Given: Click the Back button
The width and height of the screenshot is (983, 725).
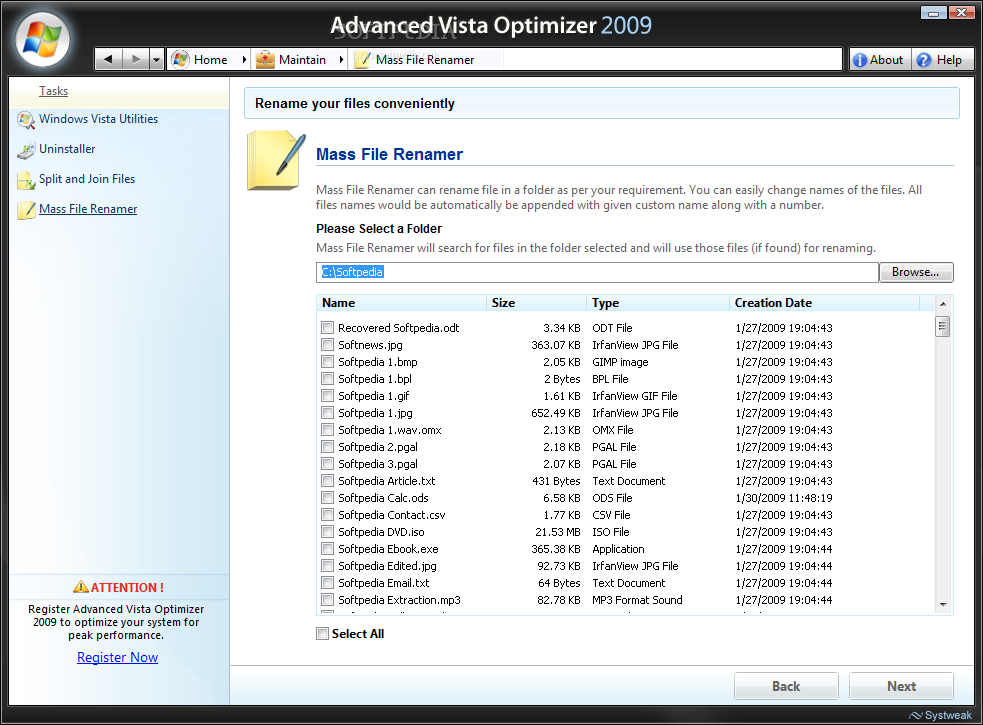Looking at the screenshot, I should (x=786, y=686).
